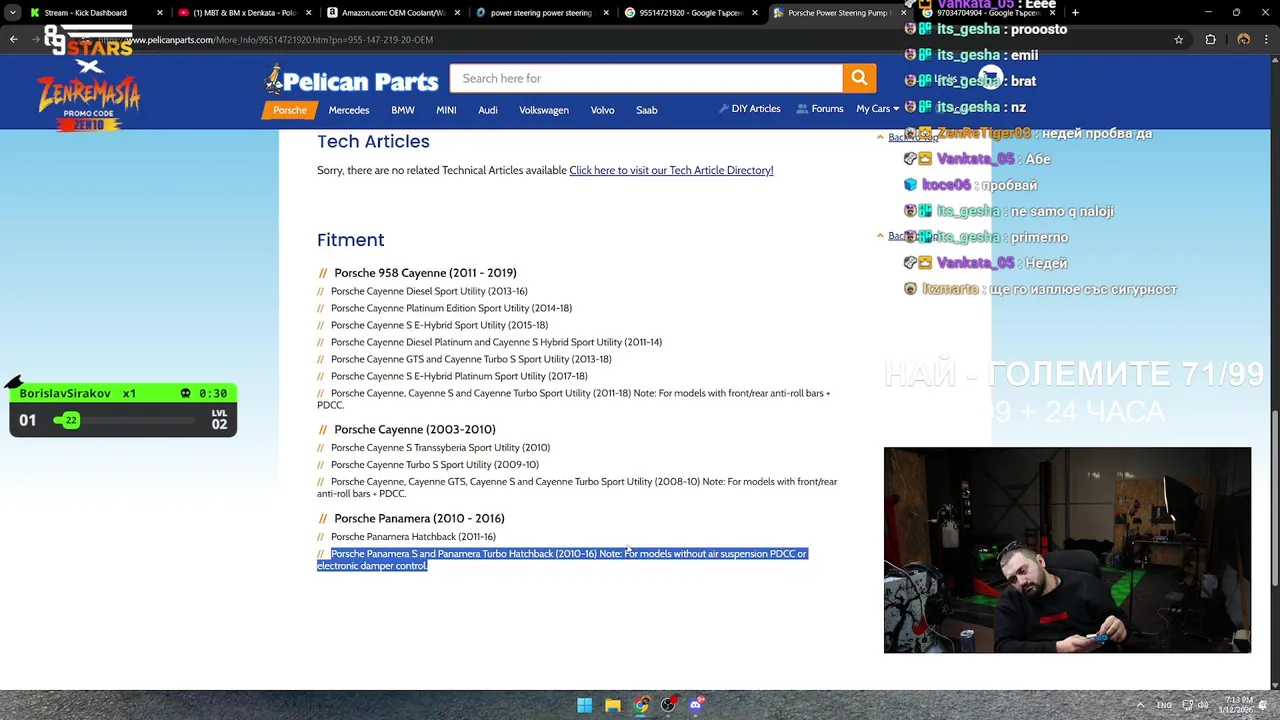Click 'Porsche Cayenne S Transsyberia Sport Utility' row

[x=440, y=447]
